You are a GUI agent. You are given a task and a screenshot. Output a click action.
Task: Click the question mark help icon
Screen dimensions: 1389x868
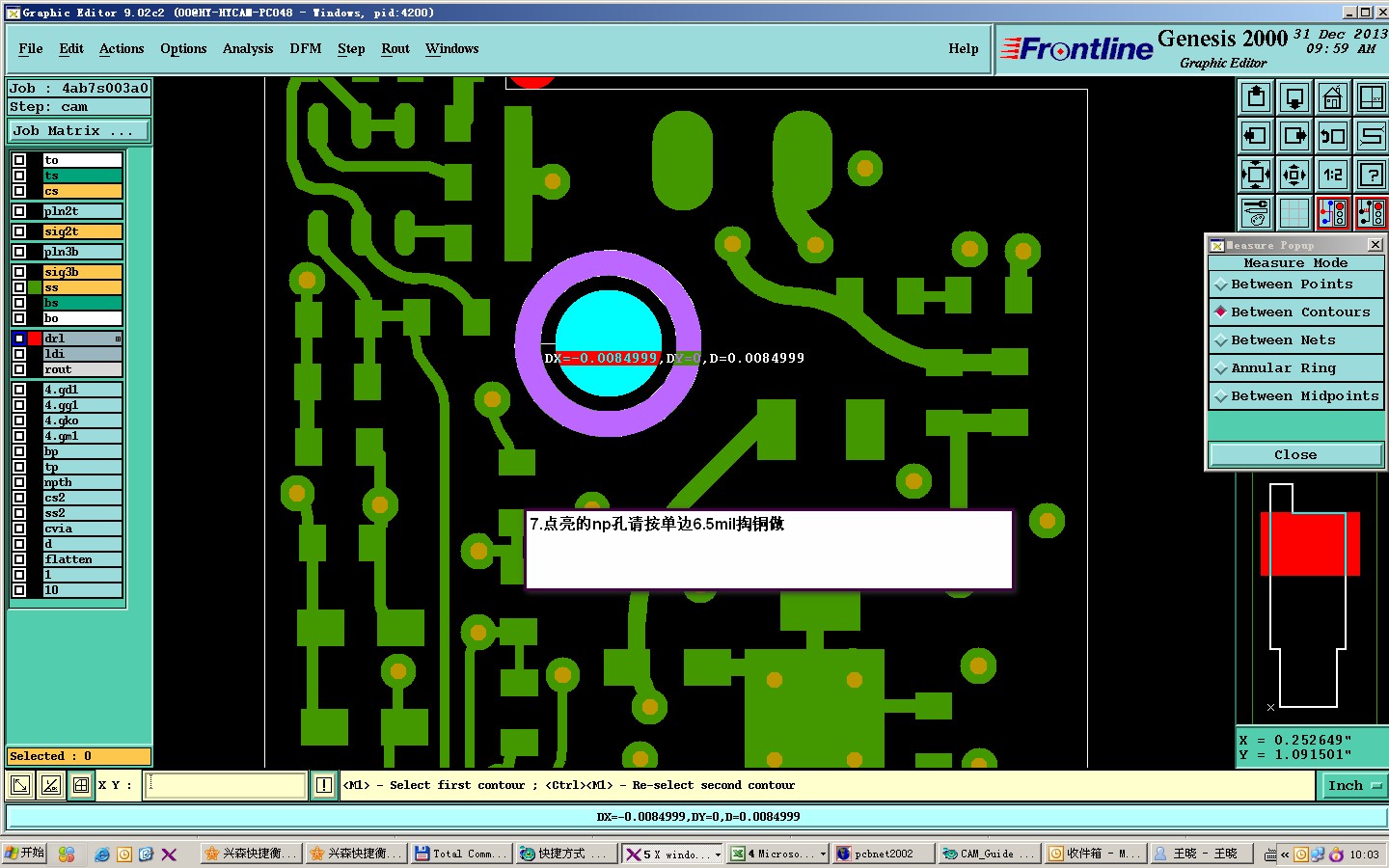pos(1371,175)
